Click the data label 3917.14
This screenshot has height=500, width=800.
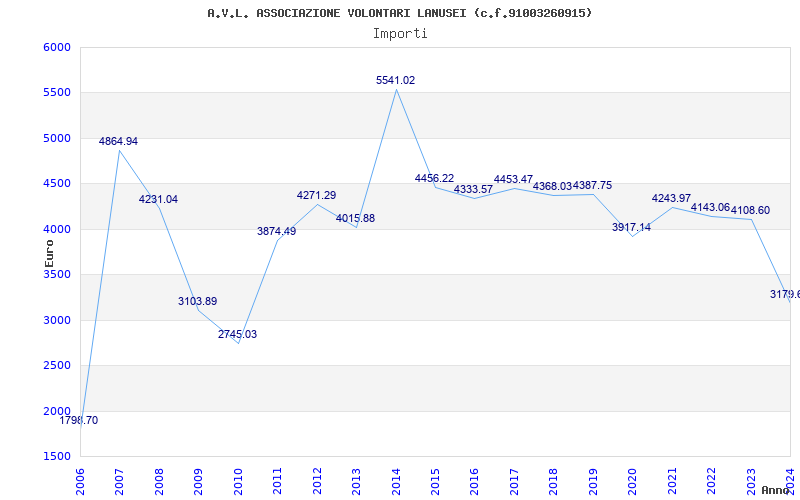click(x=632, y=228)
